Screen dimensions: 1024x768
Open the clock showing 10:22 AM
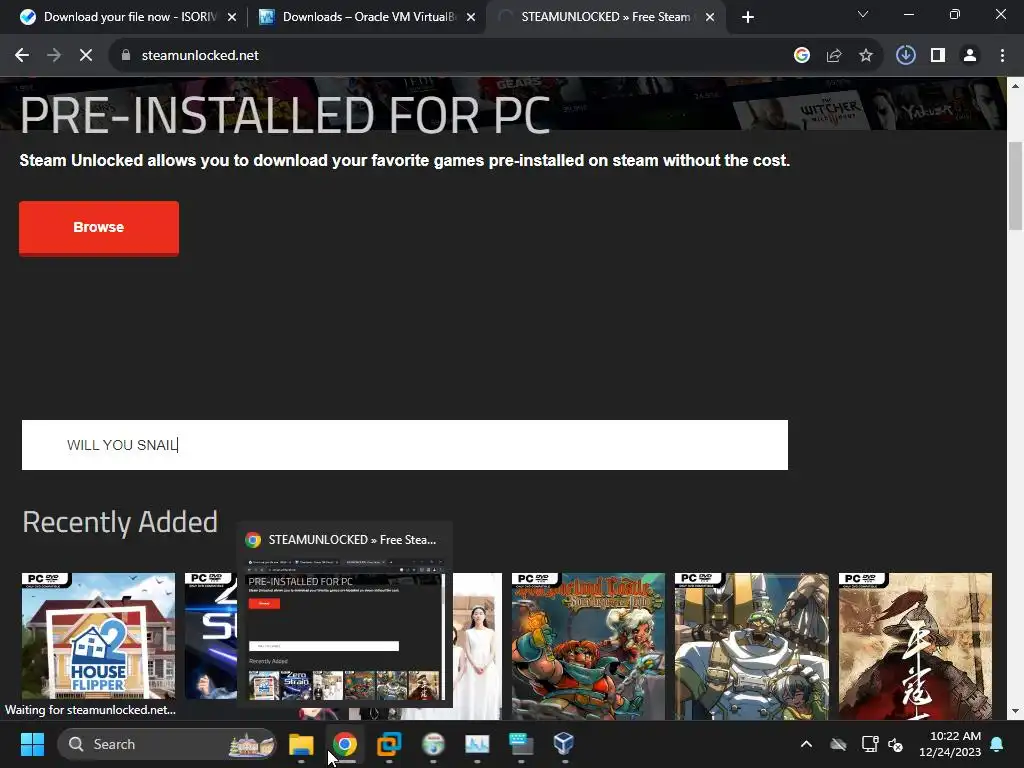pyautogui.click(x=950, y=744)
